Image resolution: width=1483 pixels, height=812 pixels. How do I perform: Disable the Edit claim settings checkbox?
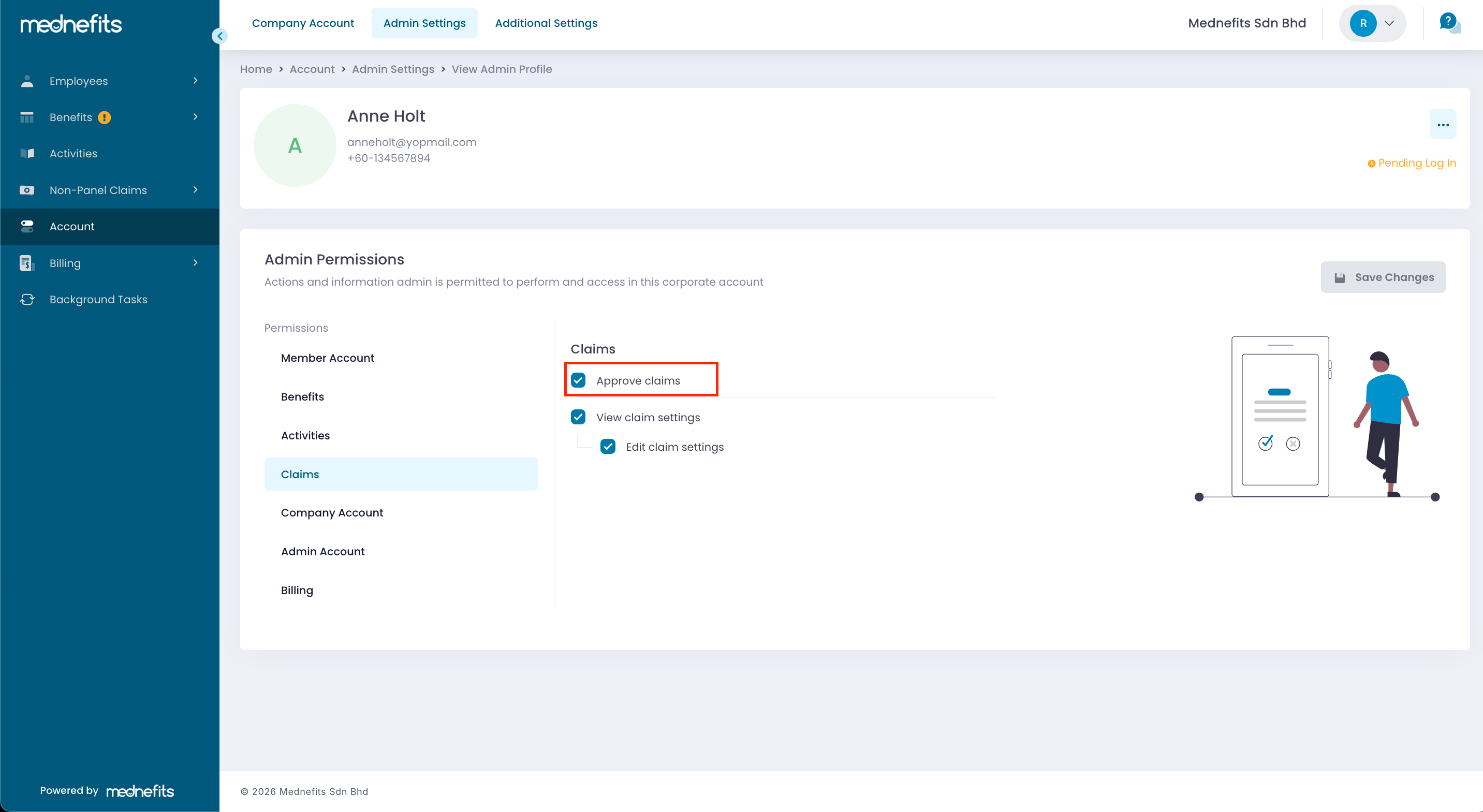(608, 447)
